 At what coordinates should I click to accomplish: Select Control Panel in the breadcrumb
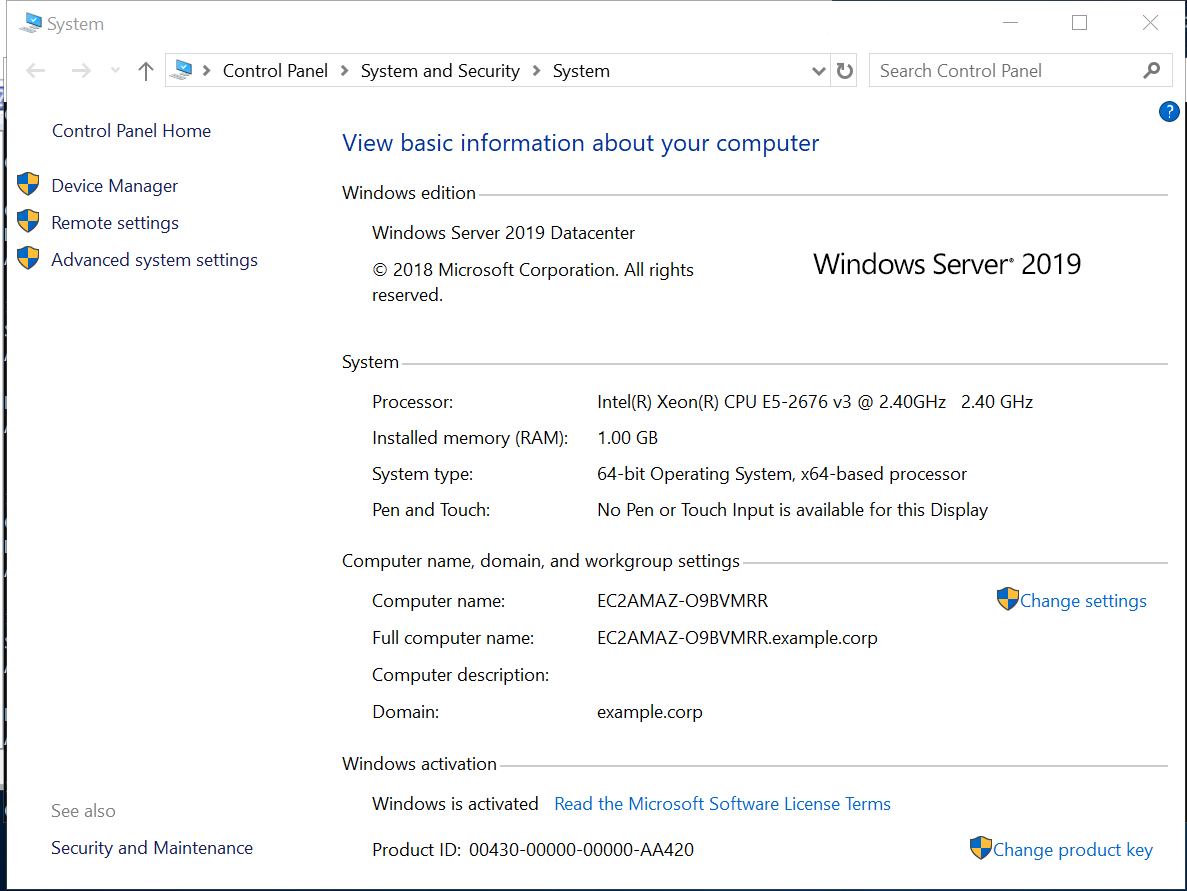275,71
